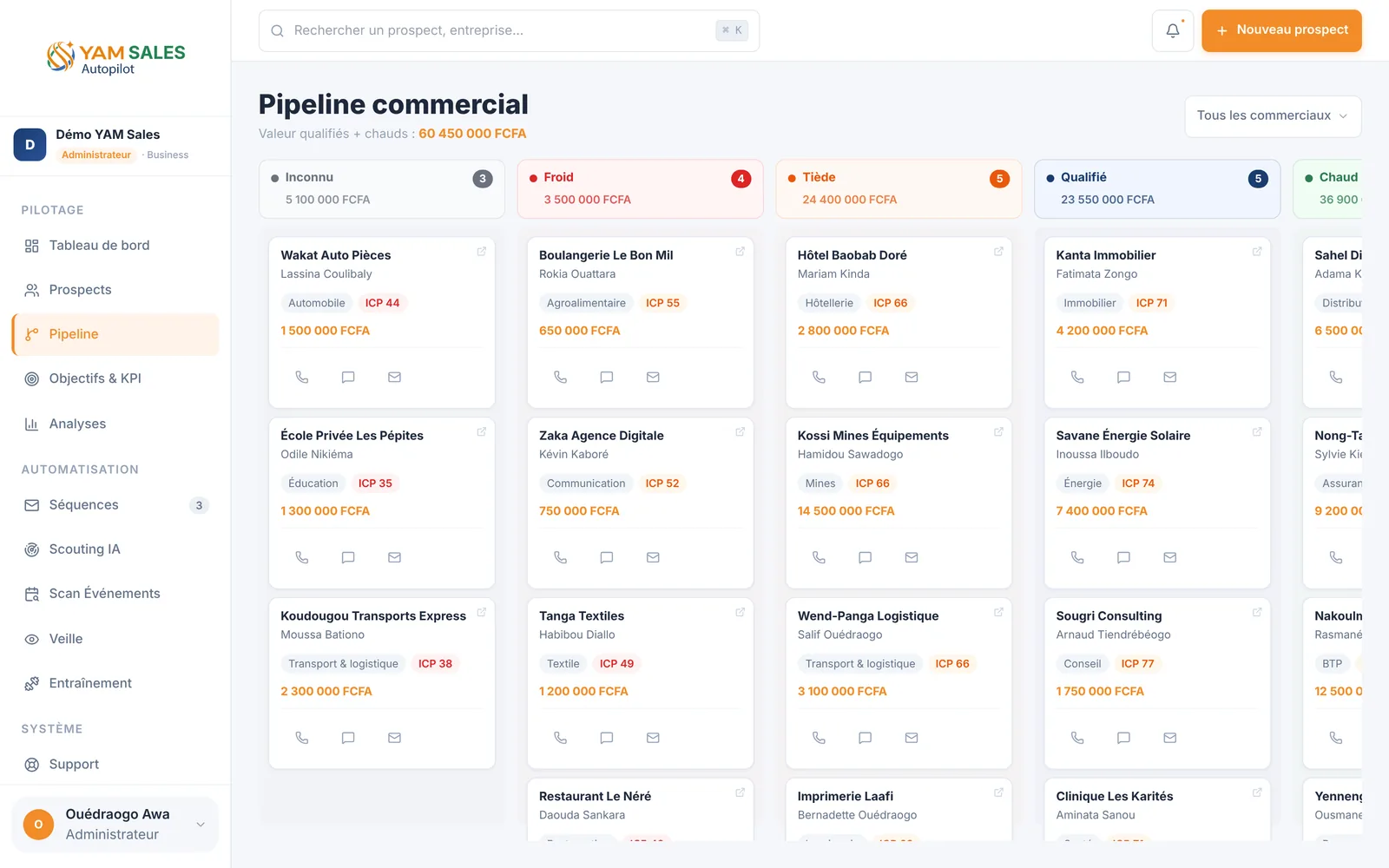Open external link icon on Clinique Les Karités
The image size is (1389, 868).
1257,792
